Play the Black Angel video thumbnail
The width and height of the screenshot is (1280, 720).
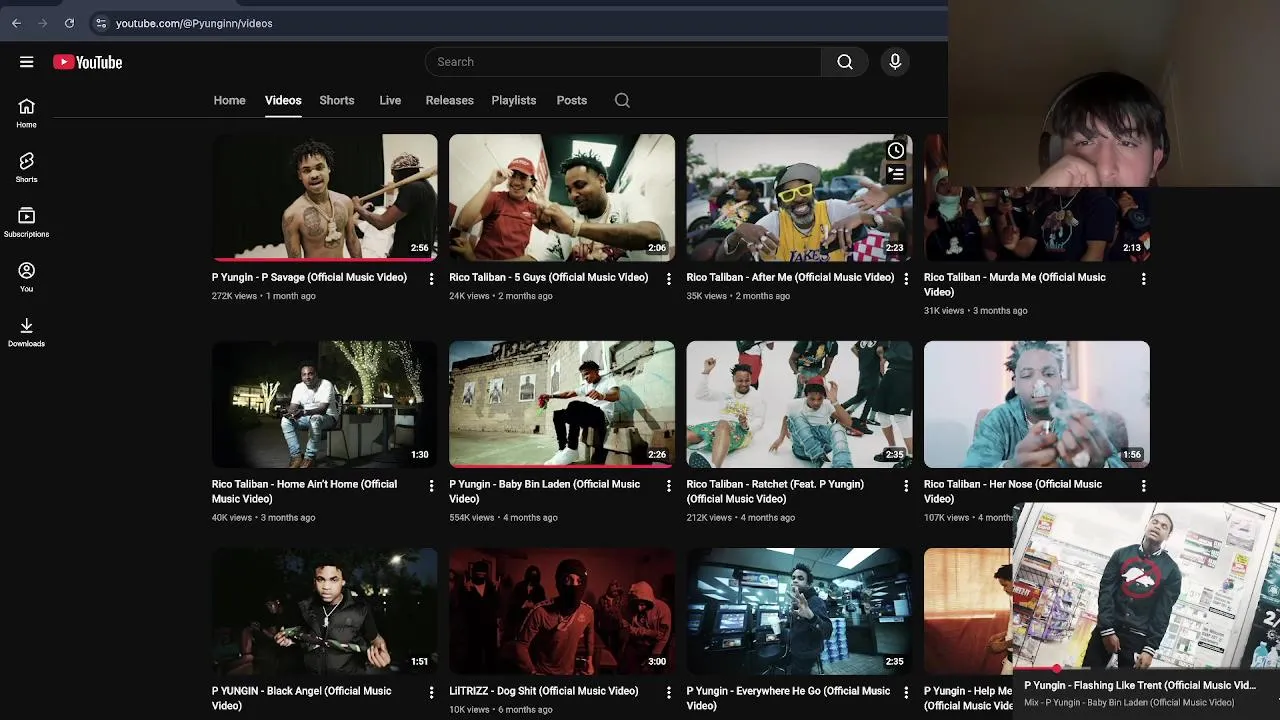325,611
